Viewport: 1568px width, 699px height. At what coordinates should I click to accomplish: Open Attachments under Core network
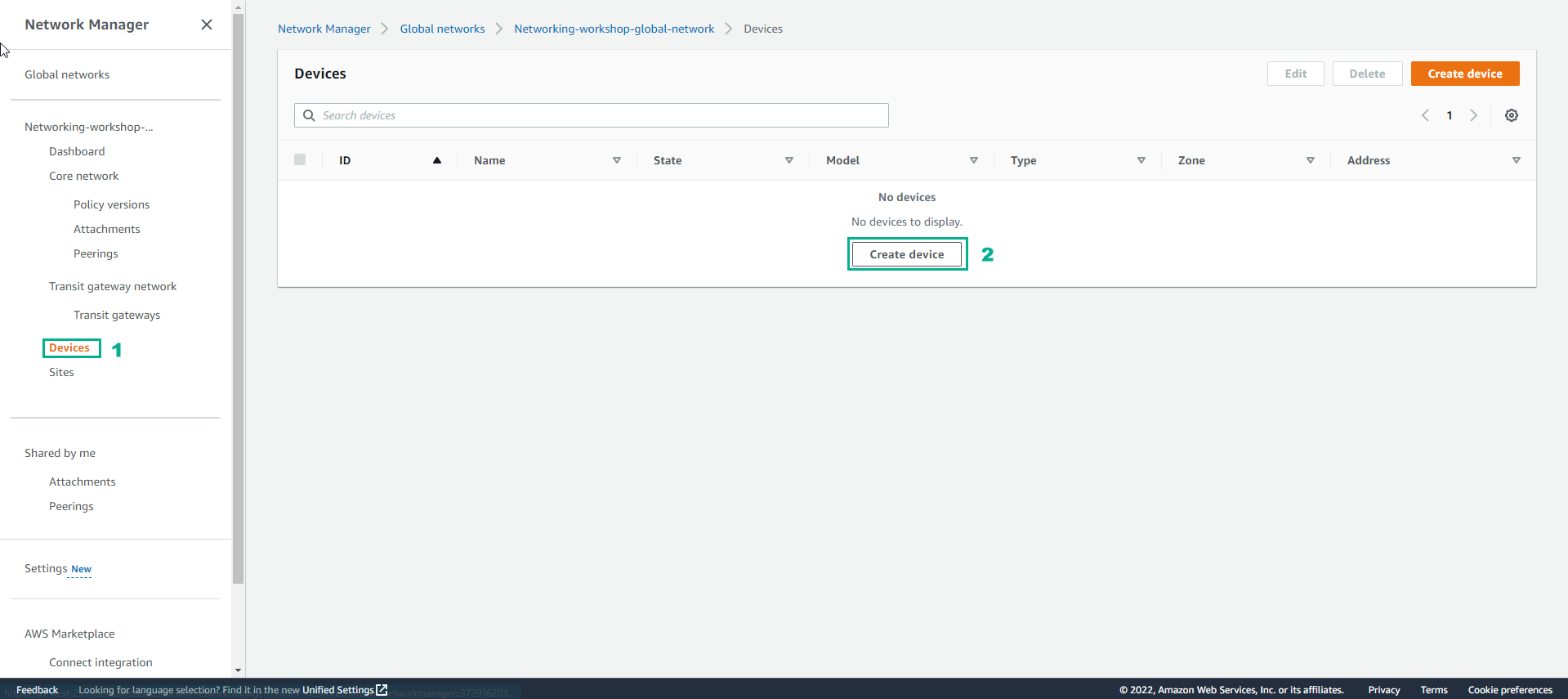(x=107, y=229)
